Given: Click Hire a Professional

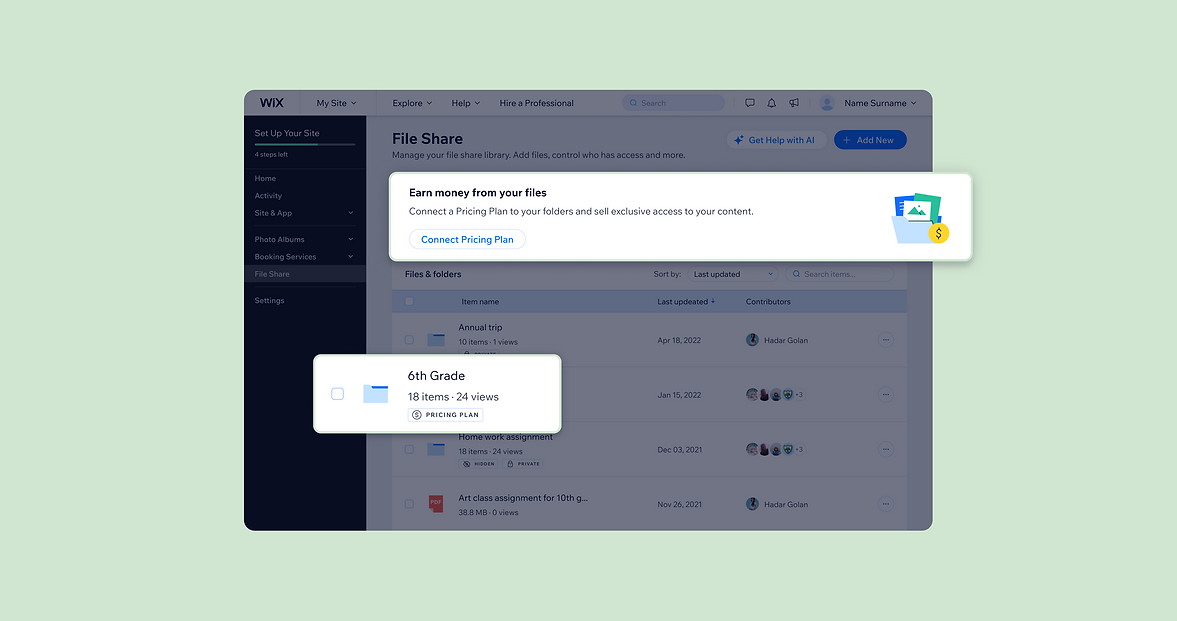Looking at the screenshot, I should (536, 103).
